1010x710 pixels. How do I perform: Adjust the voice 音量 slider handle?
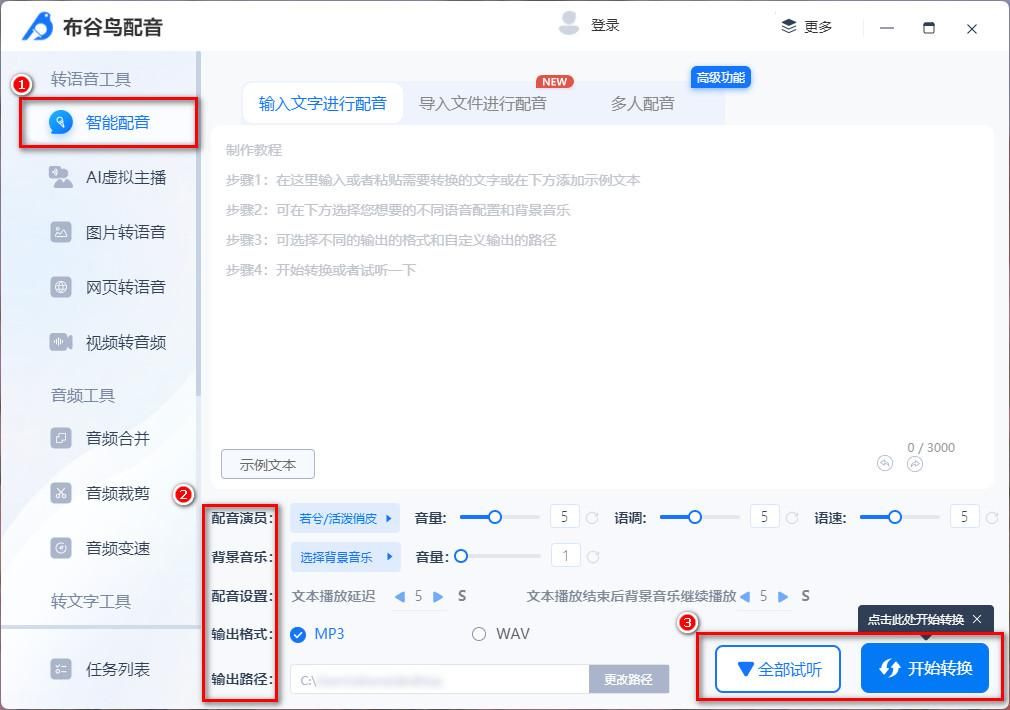(494, 517)
